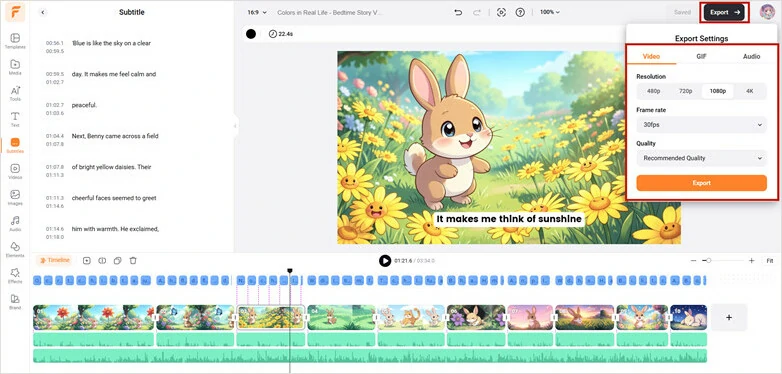
Task: Delete the selected clip with trash icon
Action: (133, 260)
